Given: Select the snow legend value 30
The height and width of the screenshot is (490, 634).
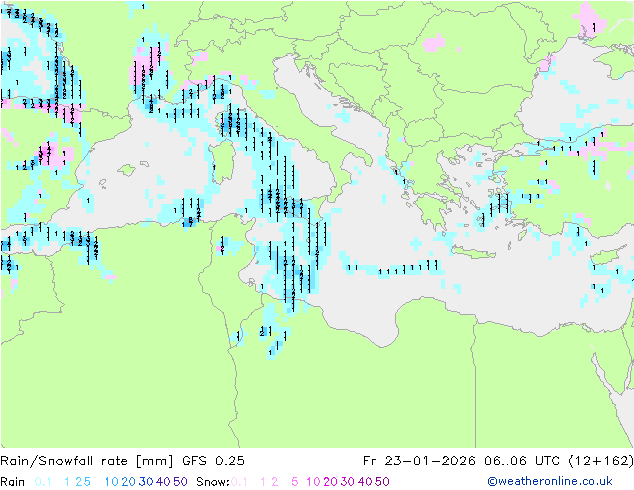Looking at the screenshot, I should pos(348,482).
